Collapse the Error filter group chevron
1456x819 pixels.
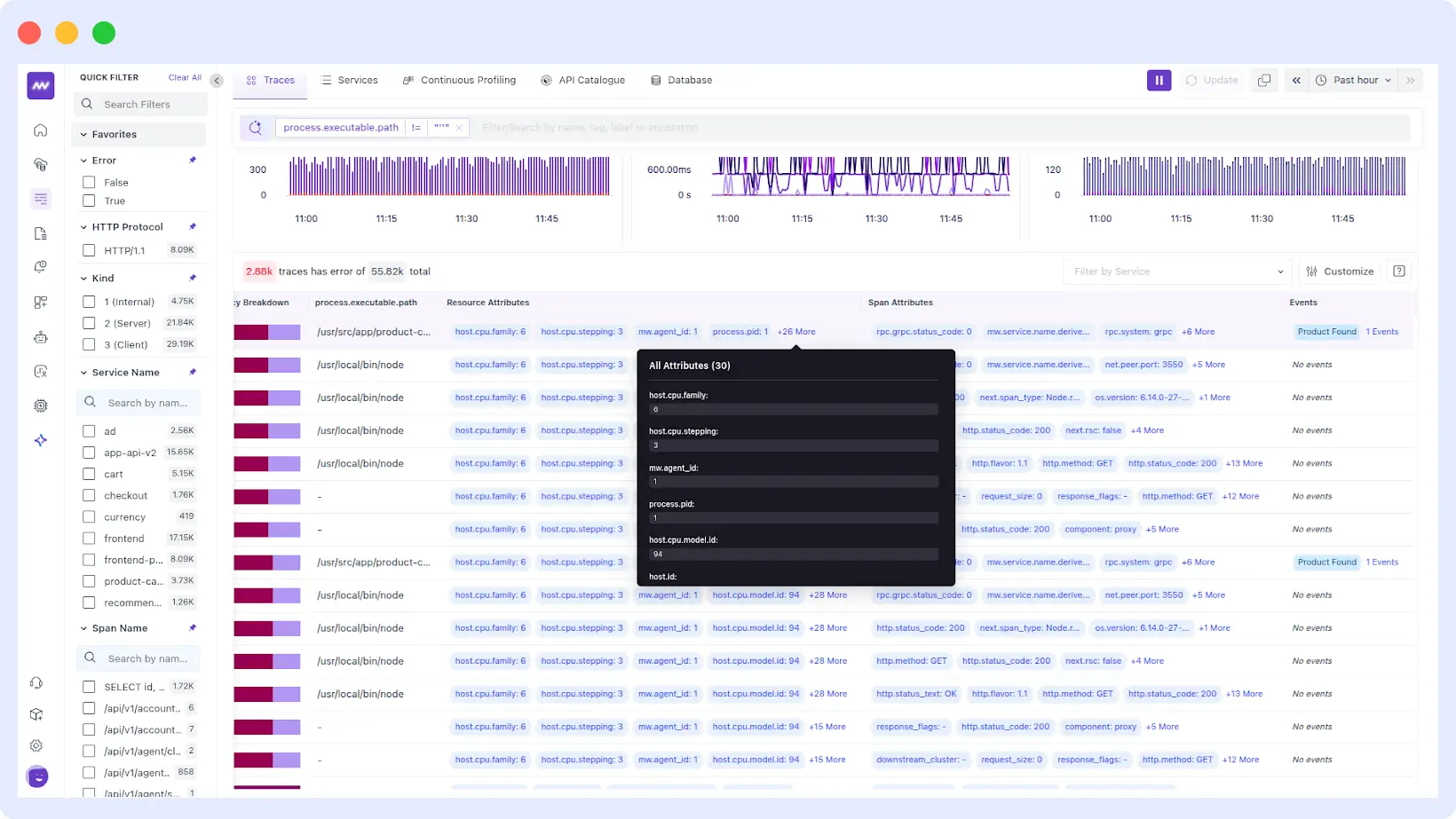click(x=83, y=161)
